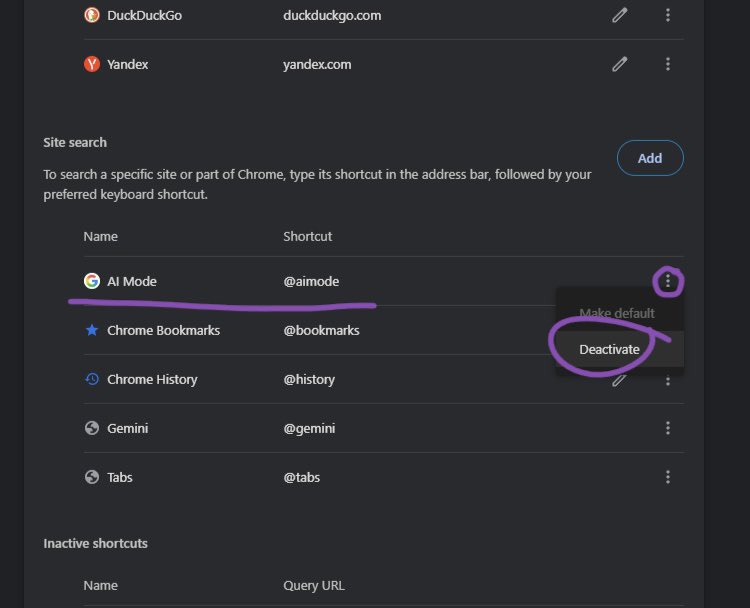
Task: Select the @bookmarks shortcut text
Action: [x=321, y=331]
